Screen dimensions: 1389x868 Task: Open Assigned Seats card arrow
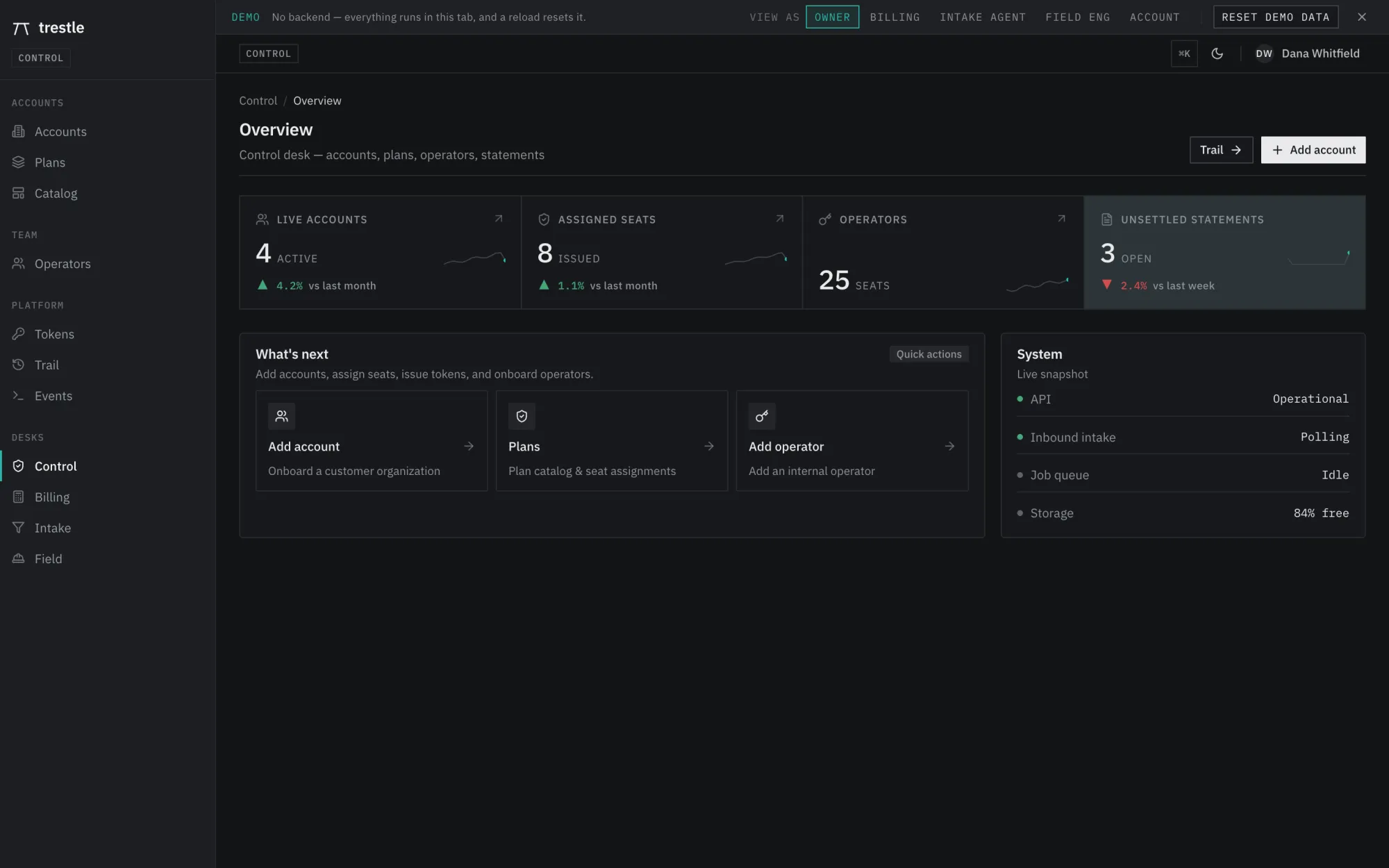780,219
